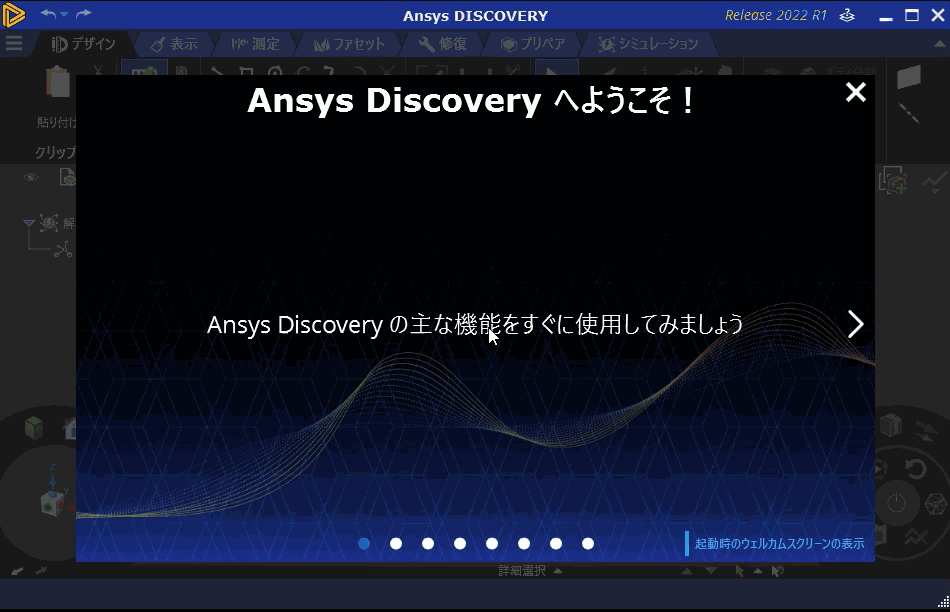Jump to sixth welcome page dot
The image size is (950, 612).
(524, 544)
